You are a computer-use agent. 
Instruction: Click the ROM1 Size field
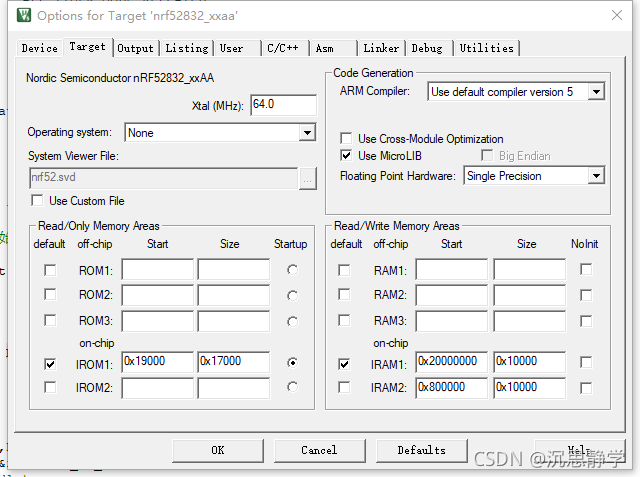[234, 269]
